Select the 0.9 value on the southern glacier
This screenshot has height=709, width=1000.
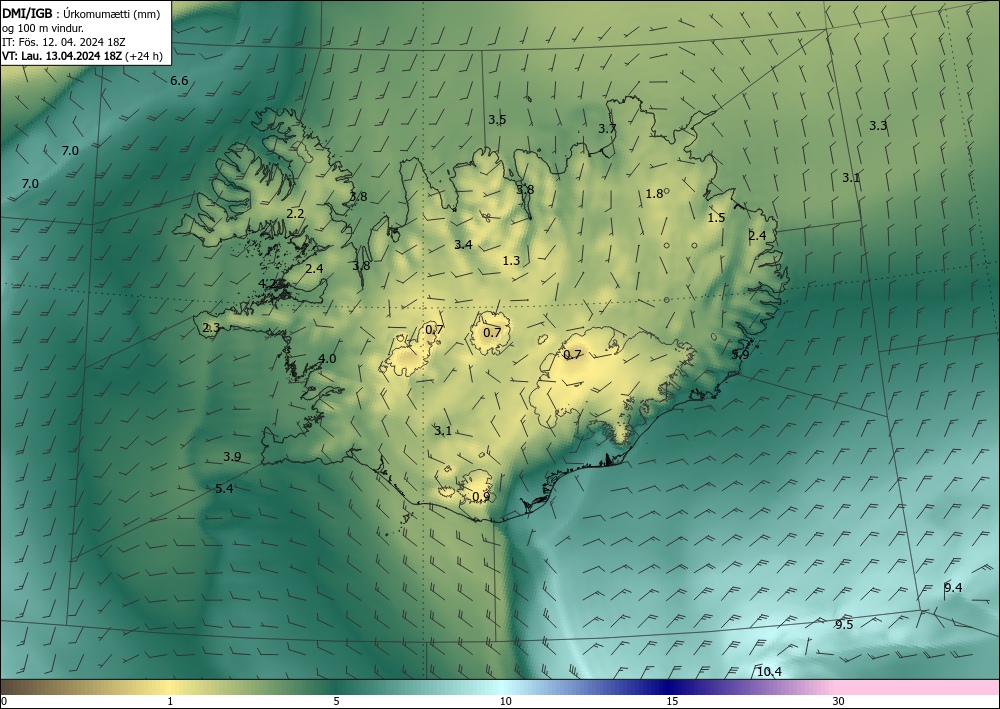click(x=482, y=497)
